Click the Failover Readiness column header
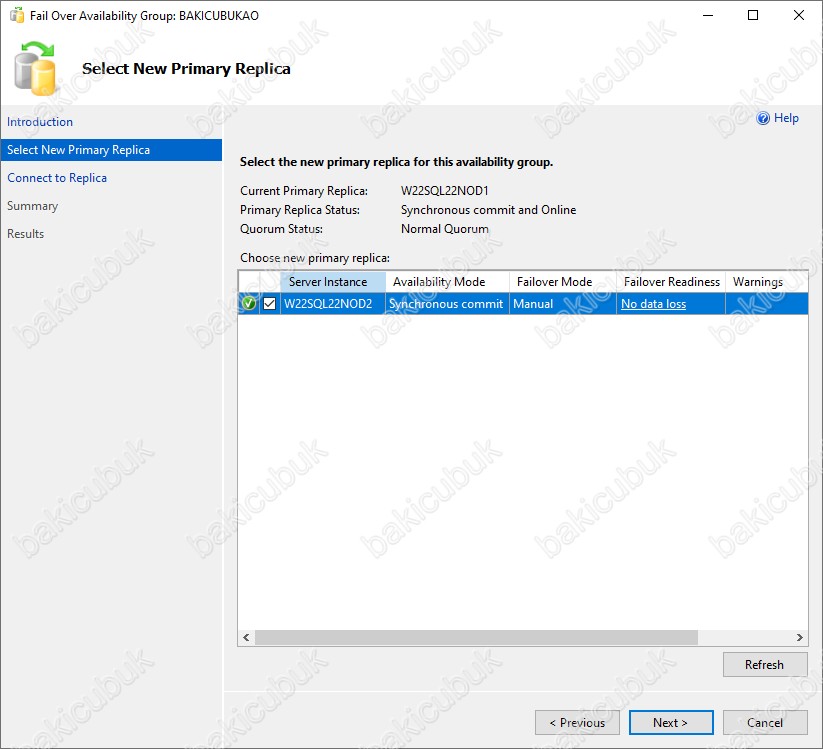 point(672,282)
